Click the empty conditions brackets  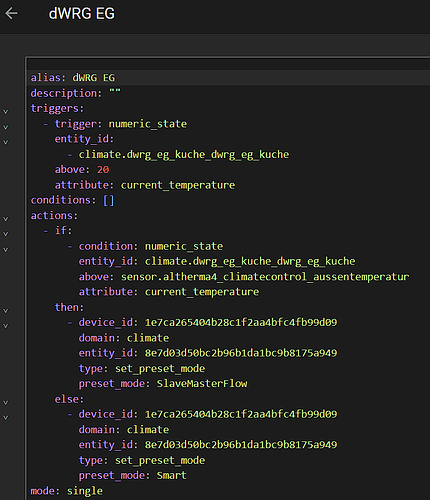[x=109, y=200]
